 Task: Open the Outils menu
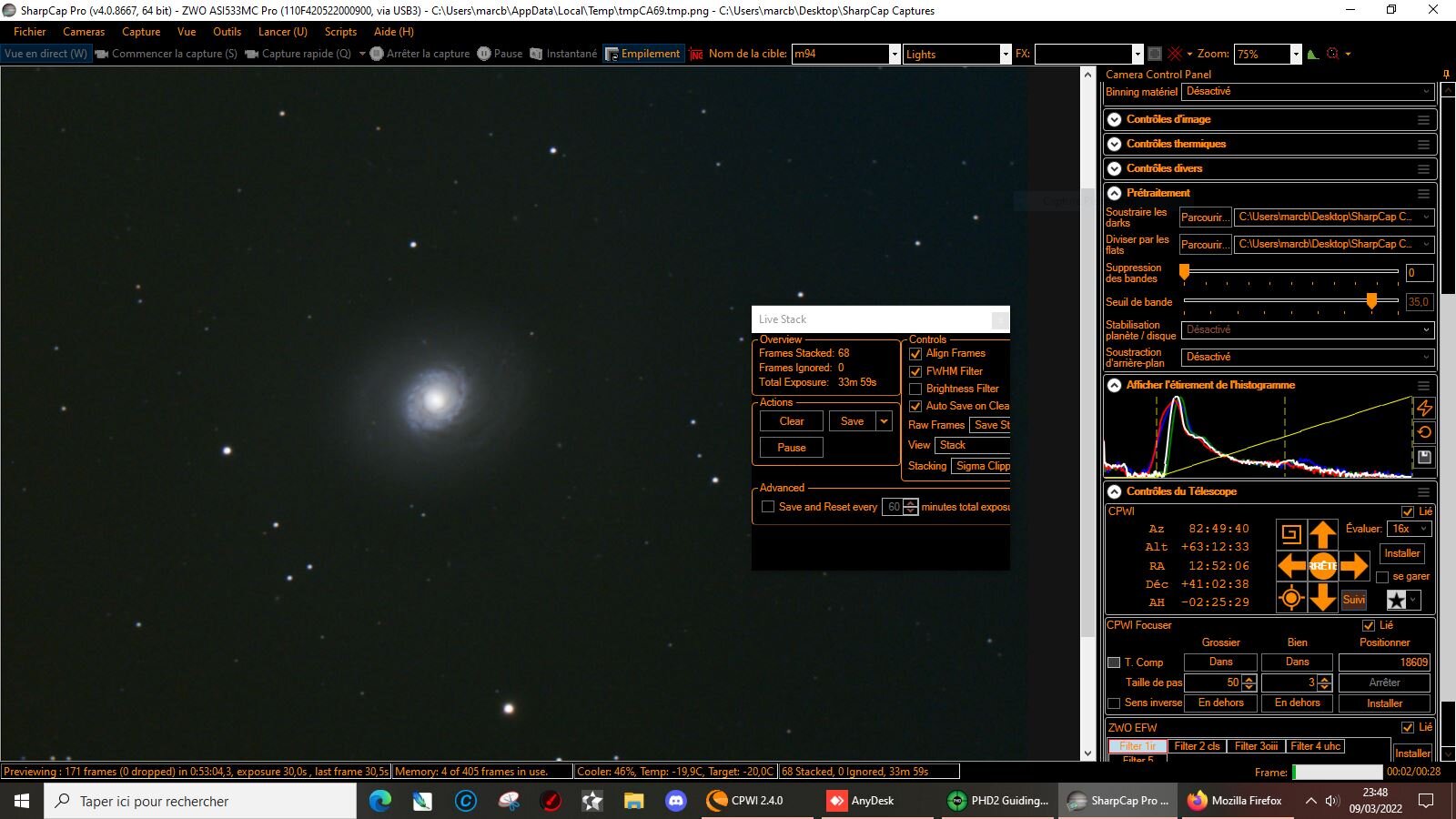(227, 32)
